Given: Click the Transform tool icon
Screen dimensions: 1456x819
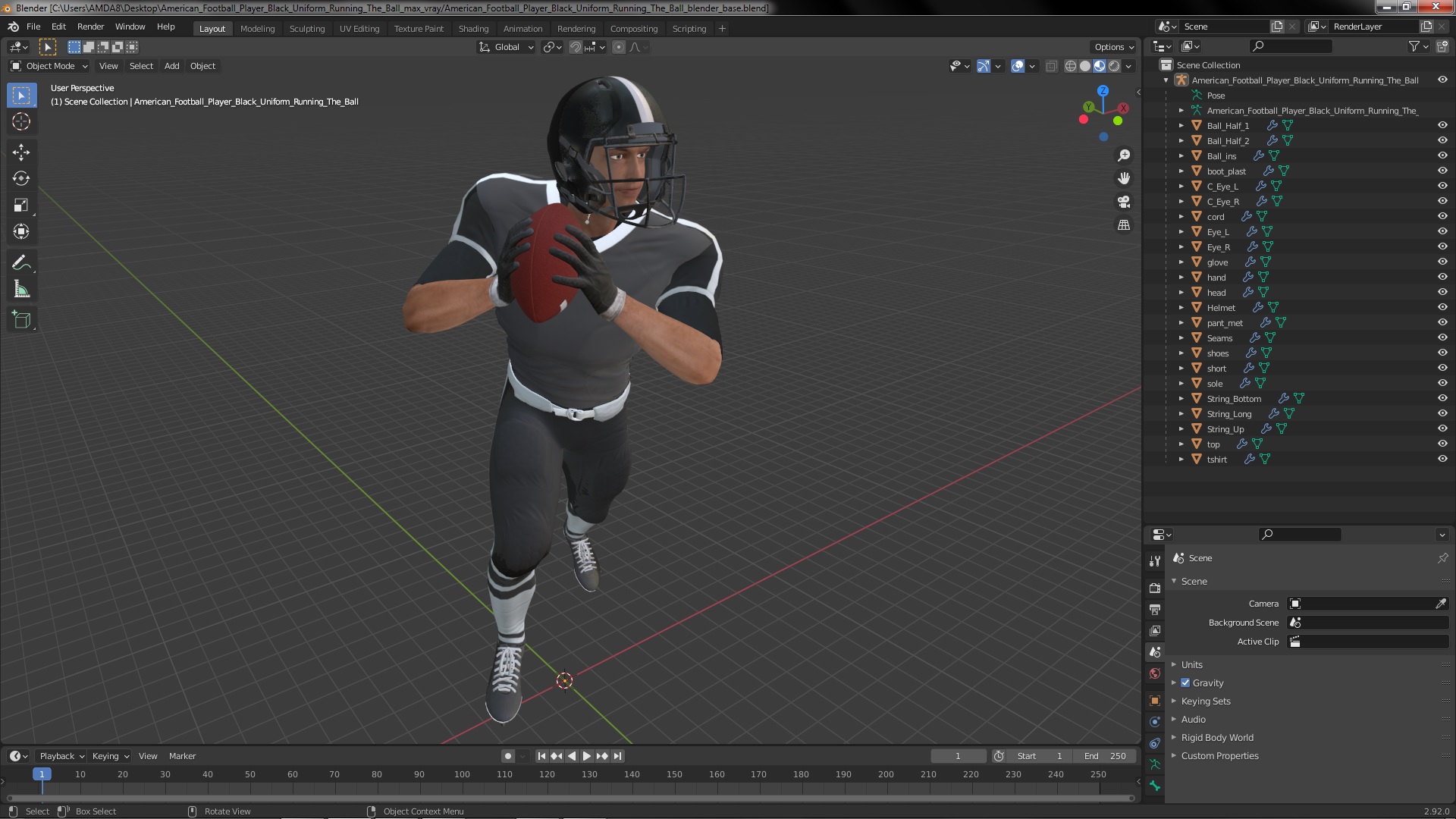Looking at the screenshot, I should click(22, 231).
